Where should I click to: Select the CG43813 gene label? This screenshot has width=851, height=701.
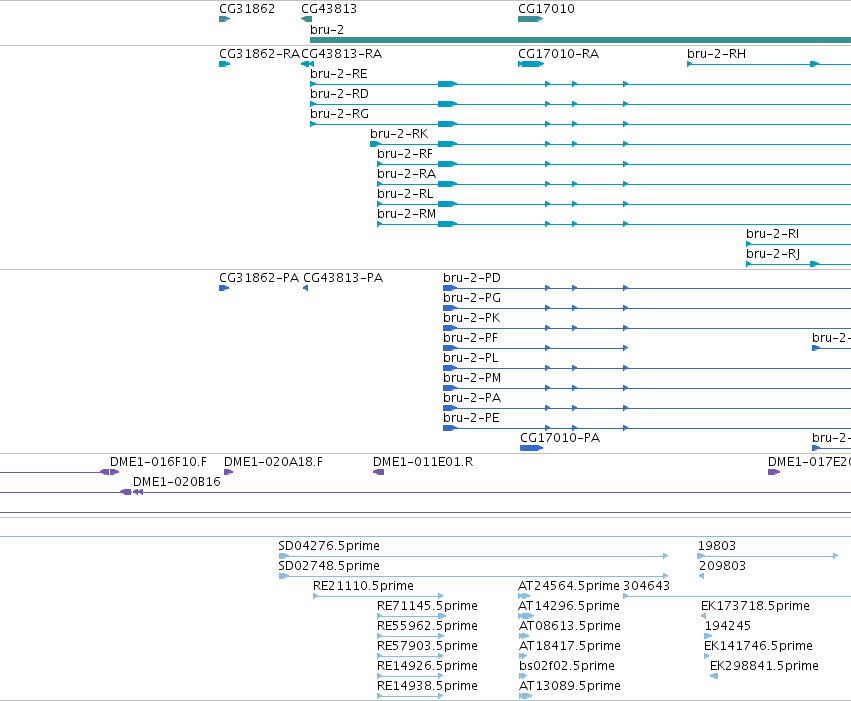(329, 9)
